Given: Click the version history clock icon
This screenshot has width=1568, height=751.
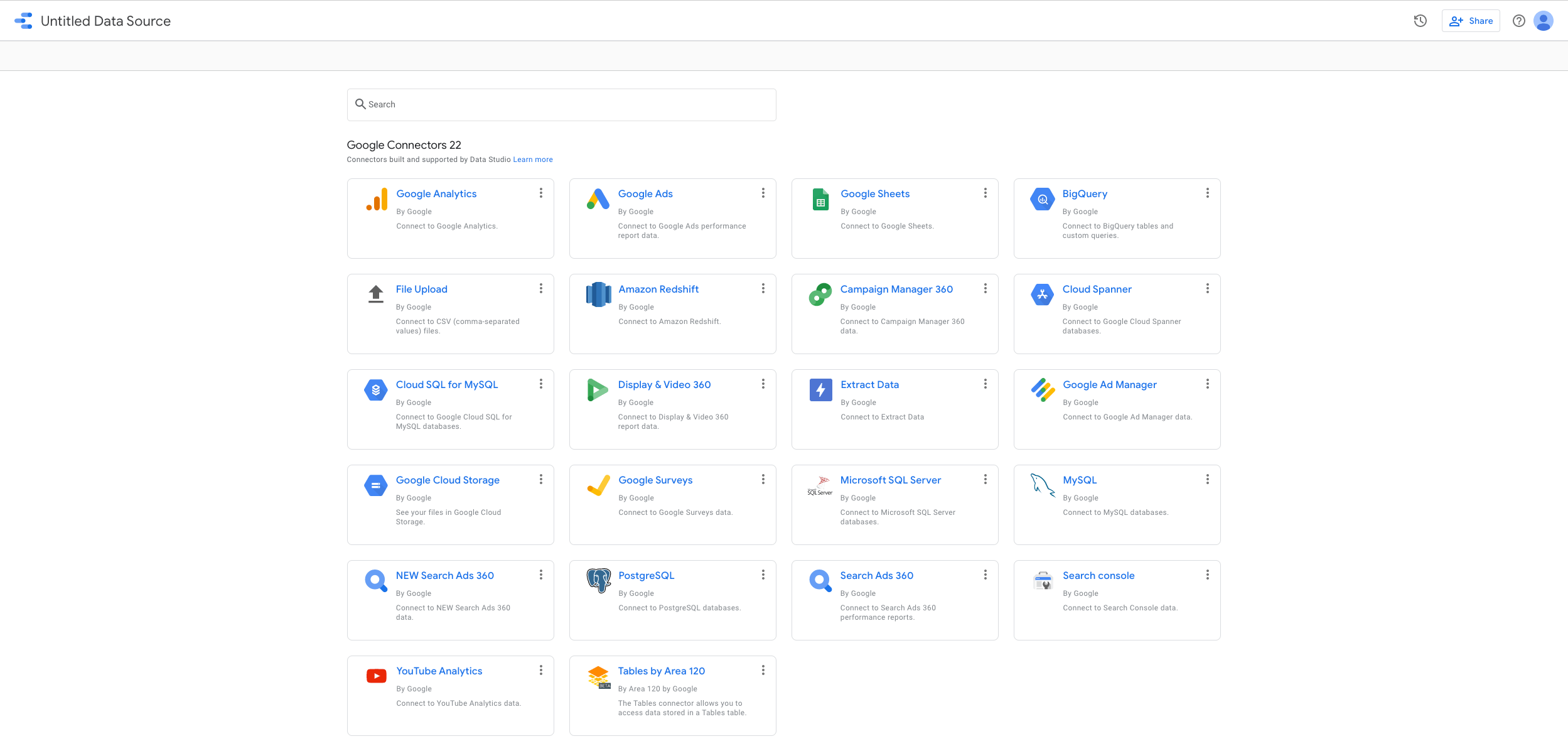Looking at the screenshot, I should click(x=1420, y=21).
